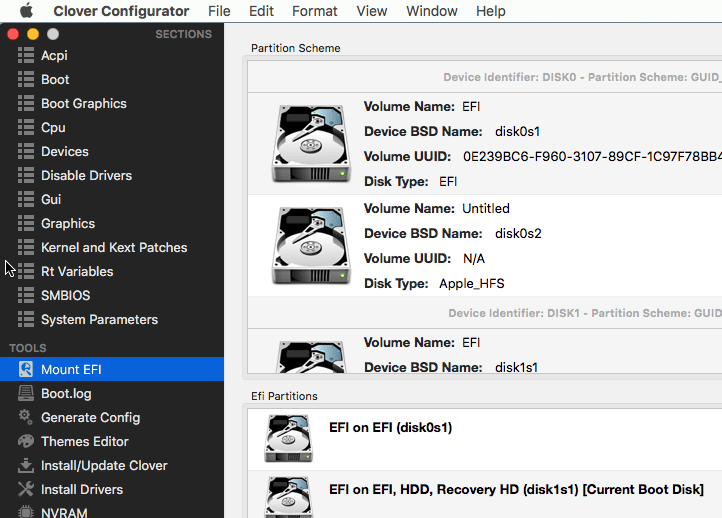This screenshot has height=518, width=722.
Task: Select the Mount EFI tool
Action: [x=112, y=369]
